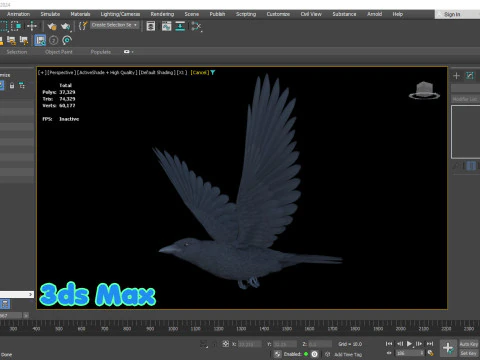The height and width of the screenshot is (360, 480).
Task: Select the window/crossing selection toggle icon
Action: tap(16, 26)
